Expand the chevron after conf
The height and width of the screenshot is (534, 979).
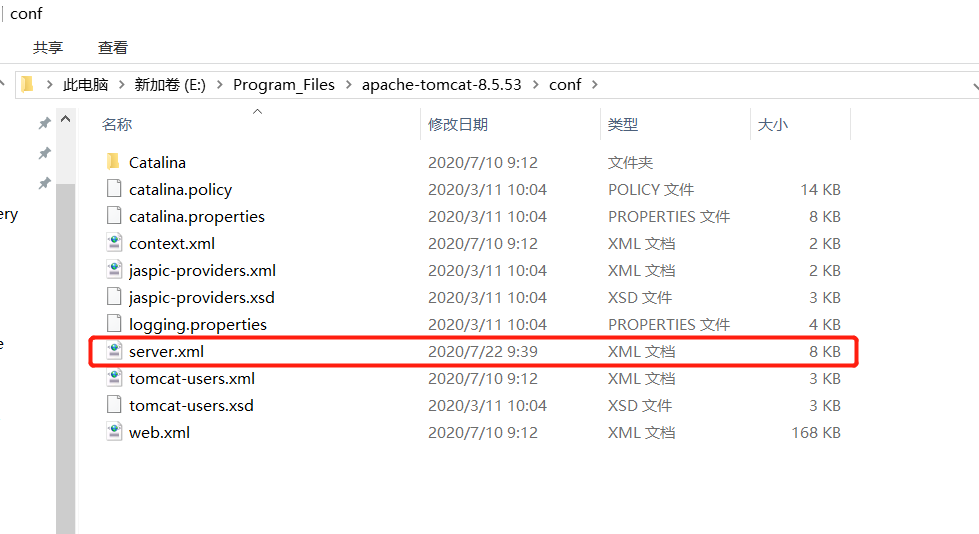coord(594,85)
